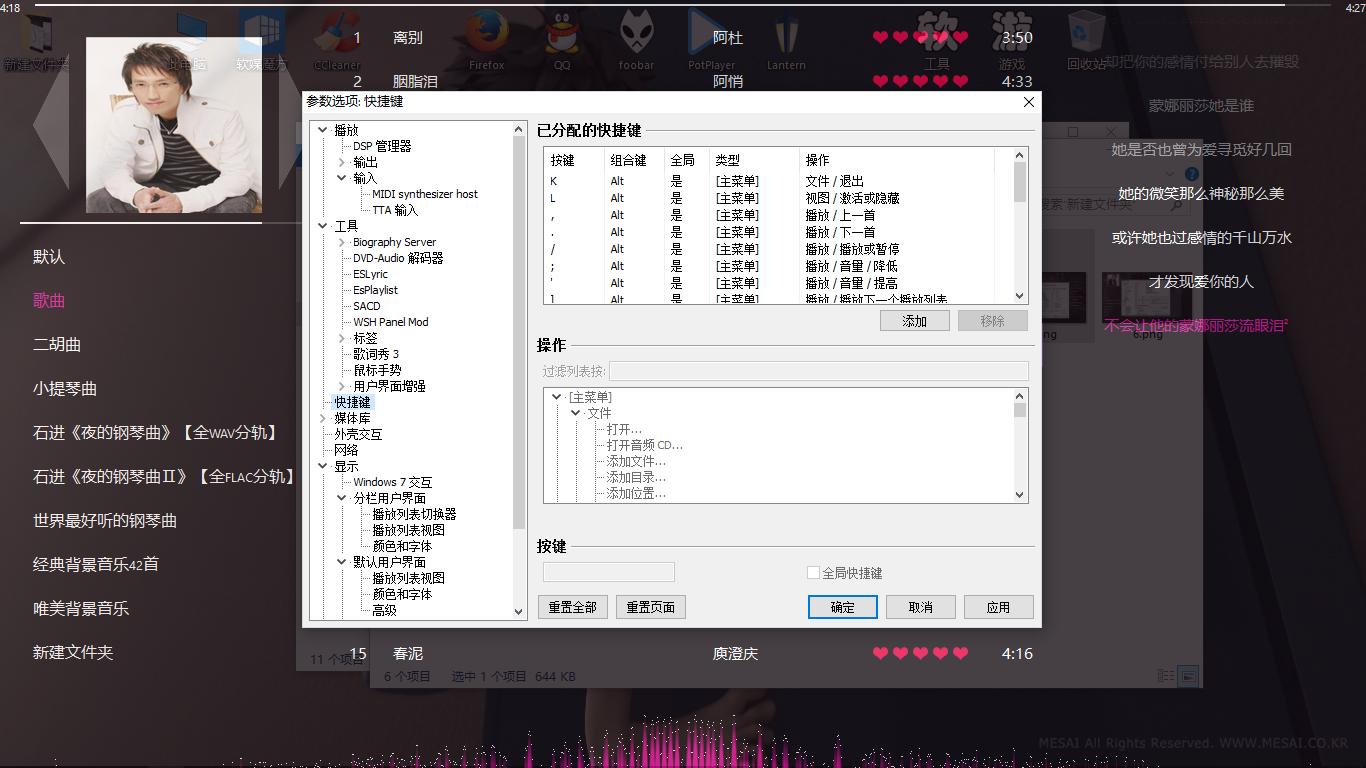
Task: Open the 软件工具 folder icon
Action: point(936,30)
